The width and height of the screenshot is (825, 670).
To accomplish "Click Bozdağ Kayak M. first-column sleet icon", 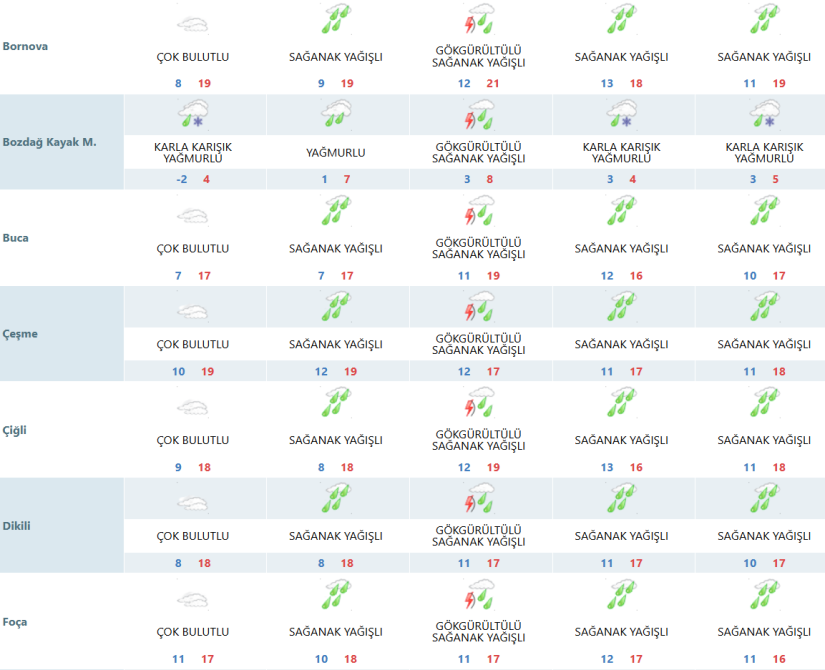I will click(x=193, y=115).
